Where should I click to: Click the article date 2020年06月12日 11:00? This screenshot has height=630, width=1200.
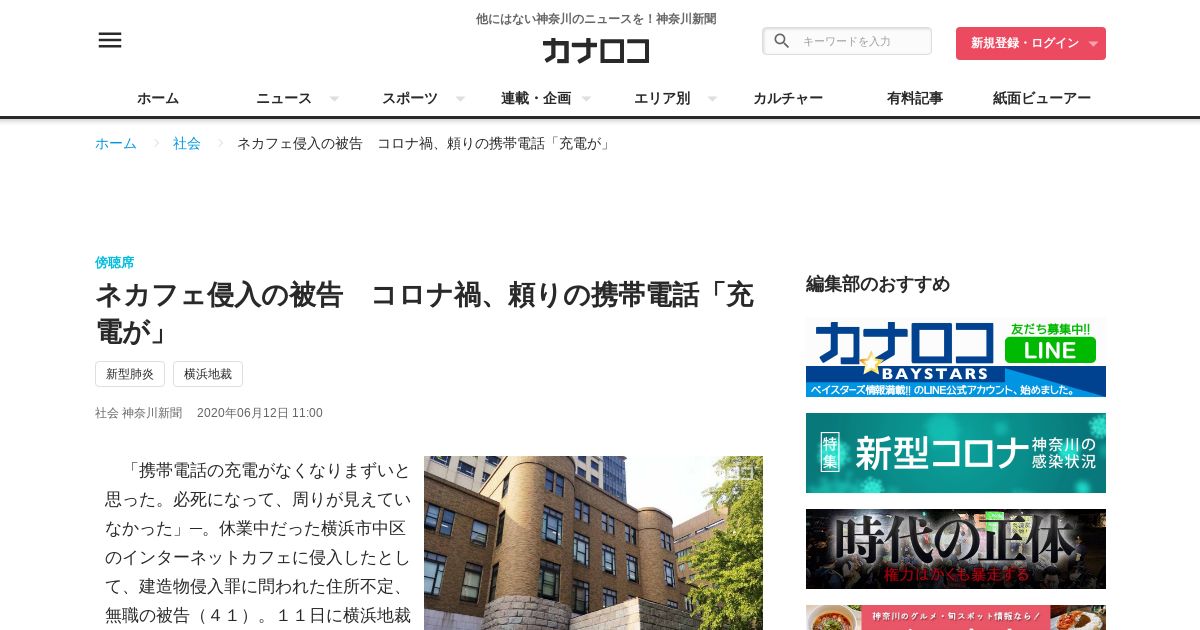coord(260,413)
